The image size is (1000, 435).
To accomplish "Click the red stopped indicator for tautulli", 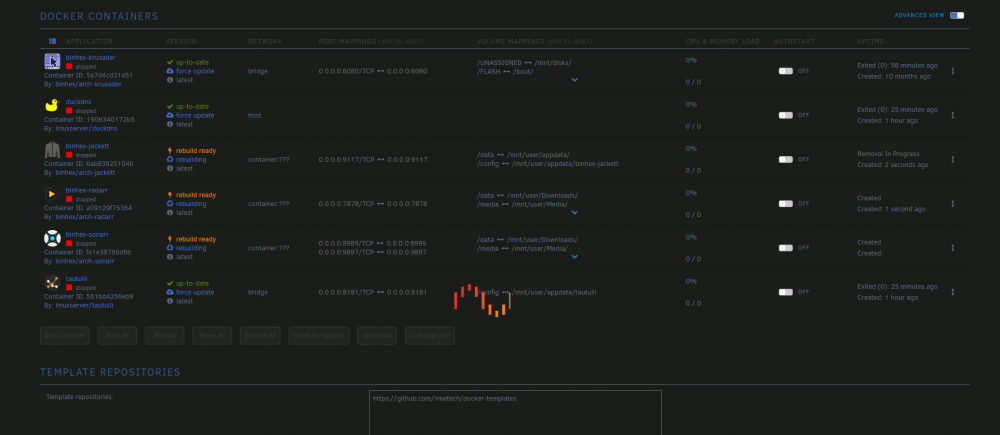I will 69,288.
